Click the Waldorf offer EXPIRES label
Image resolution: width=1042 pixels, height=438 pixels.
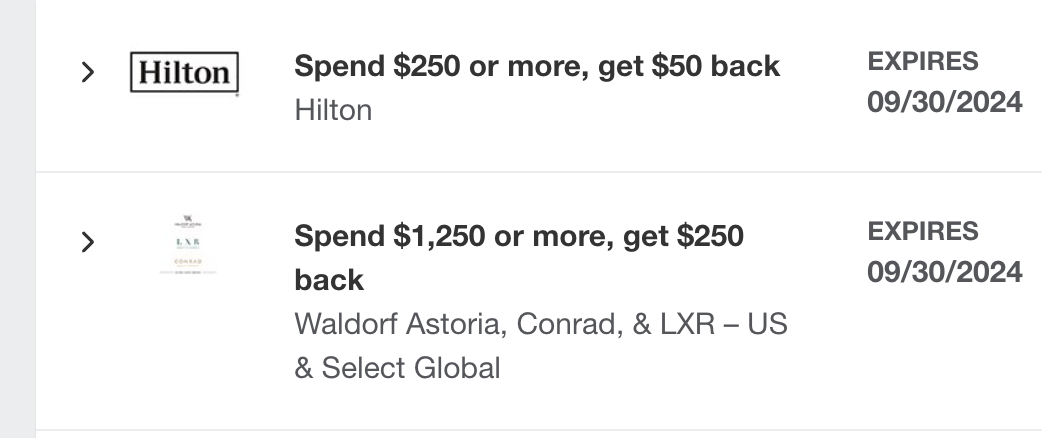922,231
